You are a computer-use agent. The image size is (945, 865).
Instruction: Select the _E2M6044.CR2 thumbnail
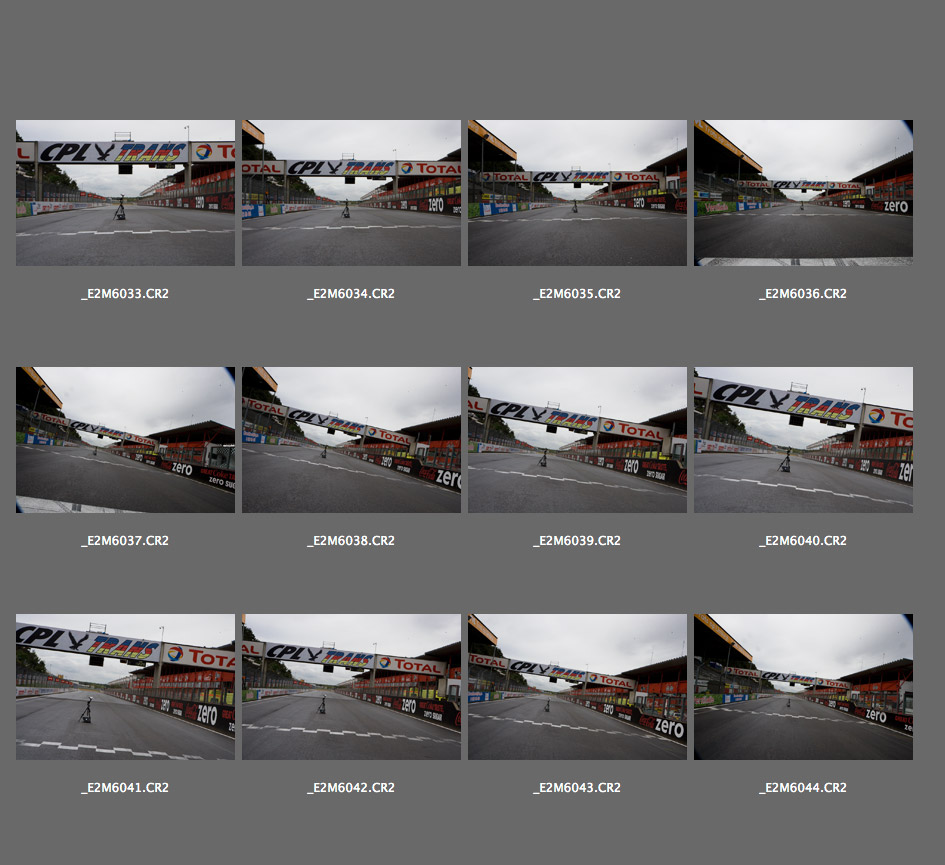(803, 687)
